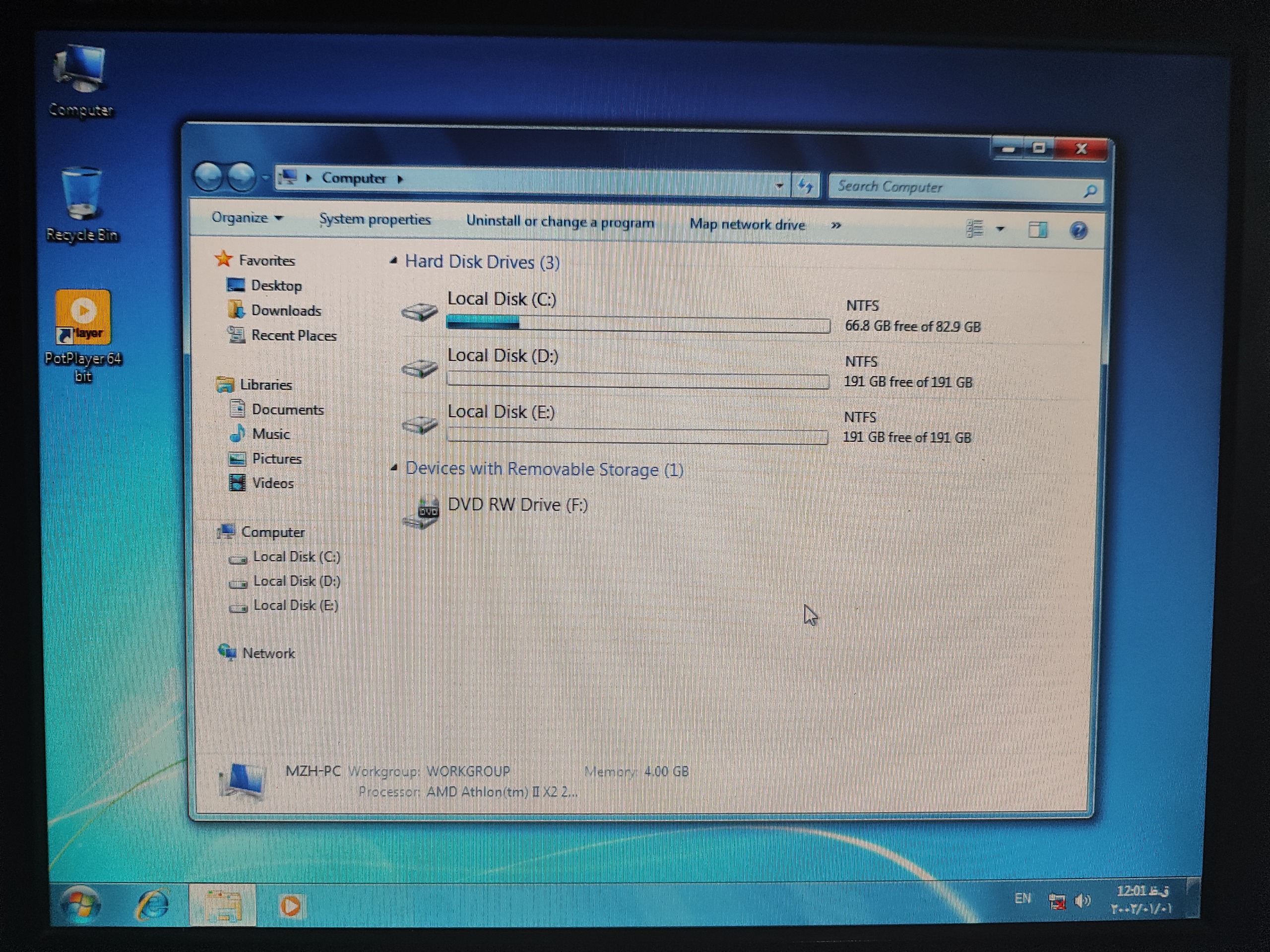
Task: Expand the arrow after Computer breadcrumb
Action: [400, 179]
